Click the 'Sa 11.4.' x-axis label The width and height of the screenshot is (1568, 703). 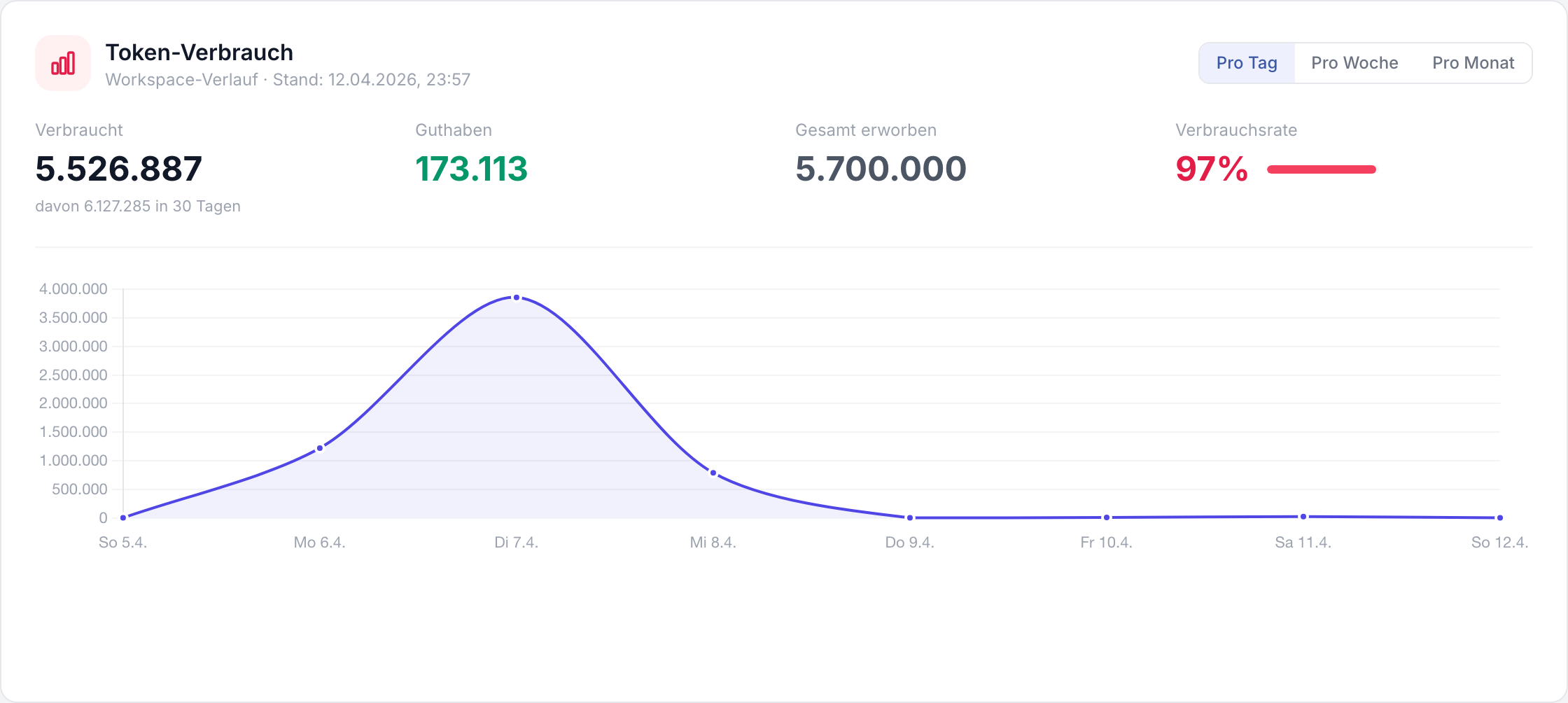[1303, 543]
